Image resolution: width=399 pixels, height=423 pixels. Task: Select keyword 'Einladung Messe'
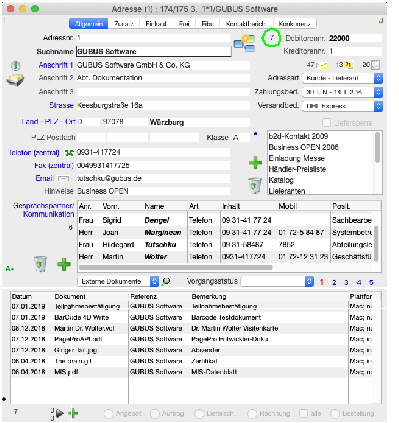297,158
